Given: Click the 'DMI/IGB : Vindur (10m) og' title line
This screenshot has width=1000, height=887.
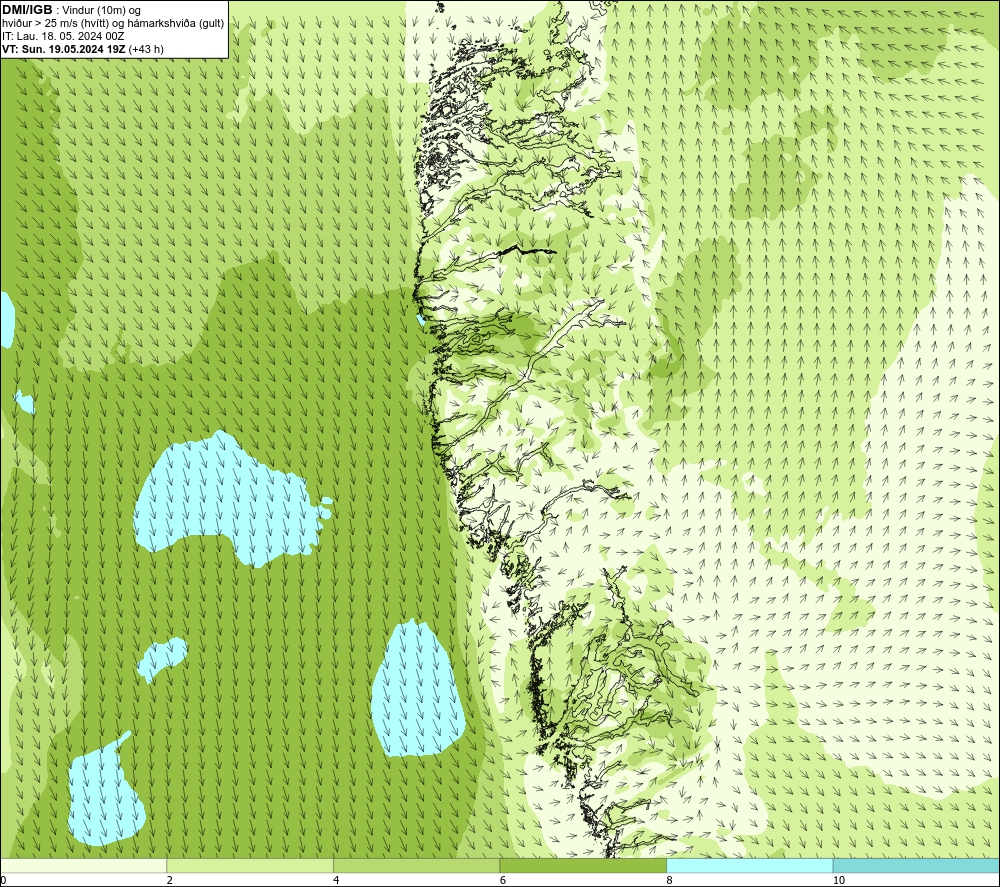Looking at the screenshot, I should click(71, 10).
